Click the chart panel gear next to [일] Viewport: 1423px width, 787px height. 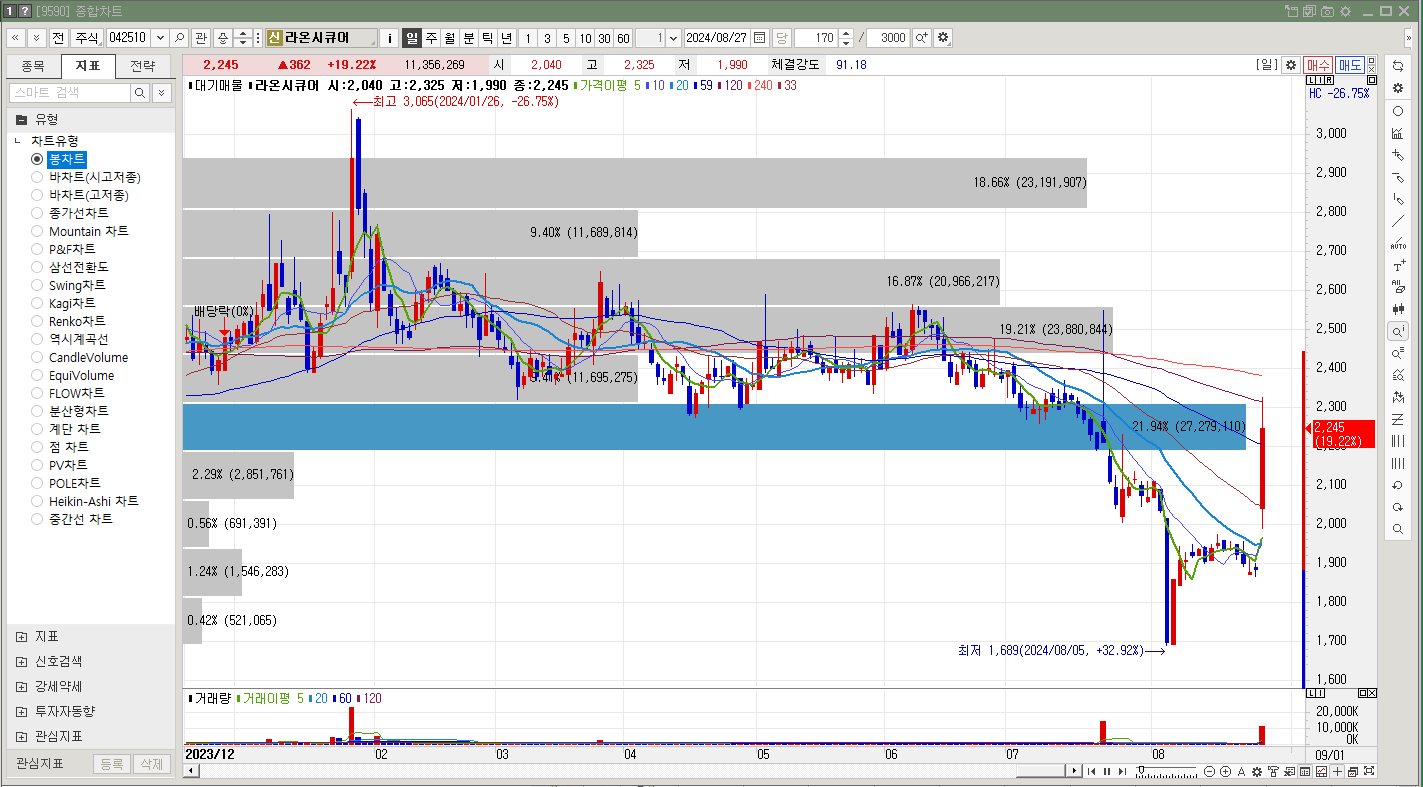click(1291, 64)
